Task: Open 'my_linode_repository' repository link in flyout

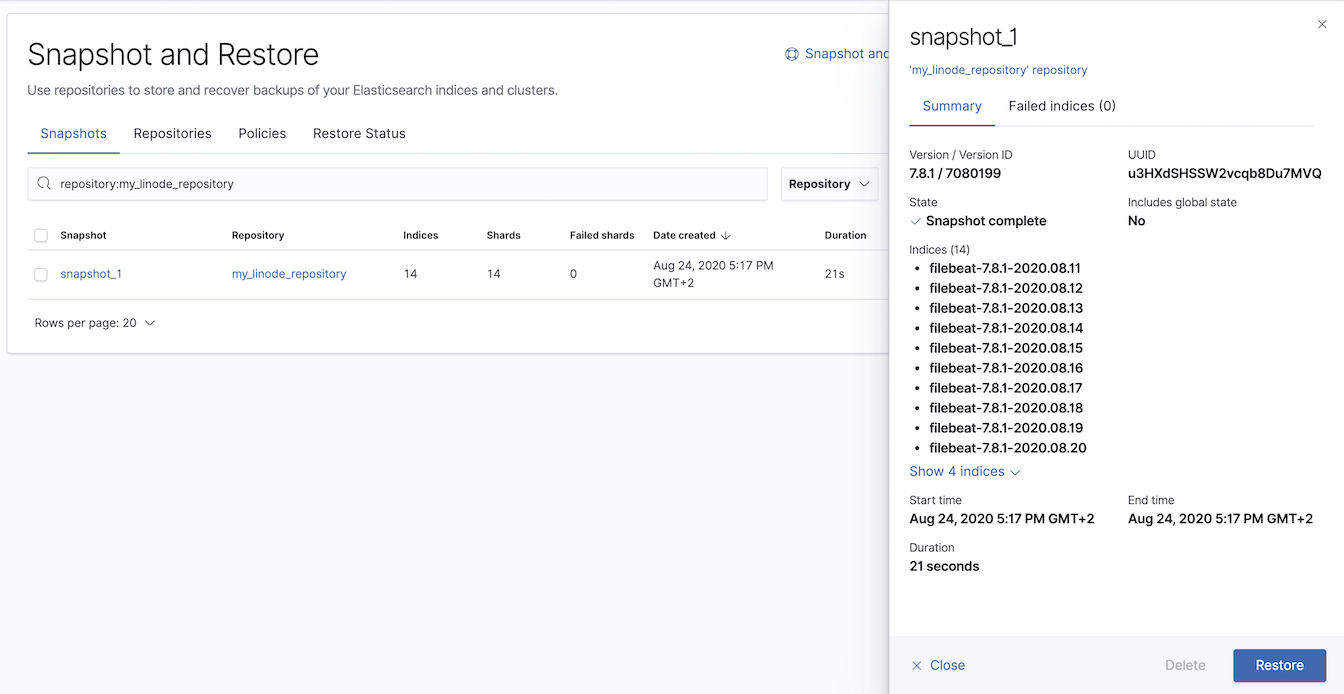Action: pyautogui.click(x=998, y=70)
